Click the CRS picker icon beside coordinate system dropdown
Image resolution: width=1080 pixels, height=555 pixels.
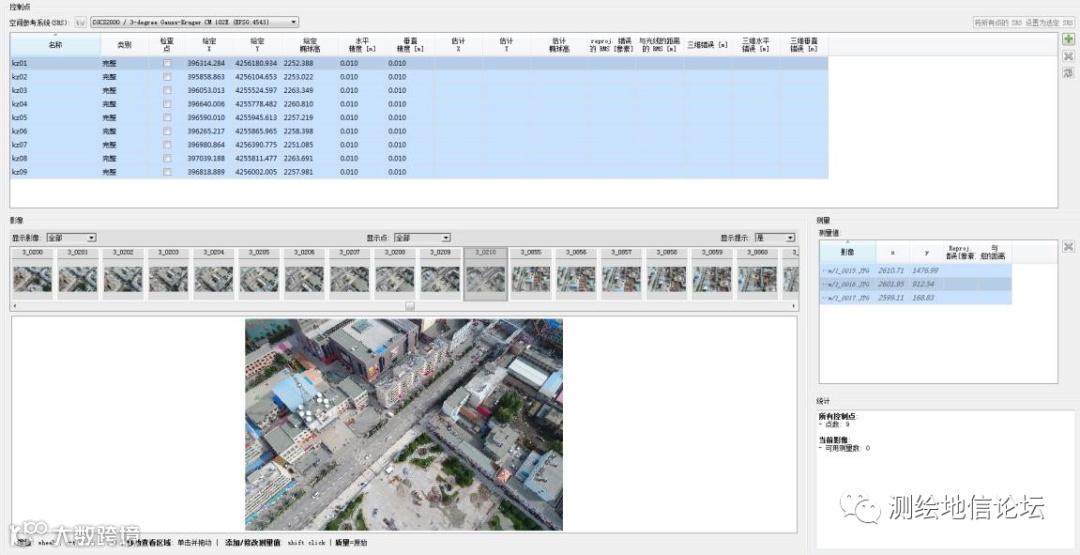79,21
